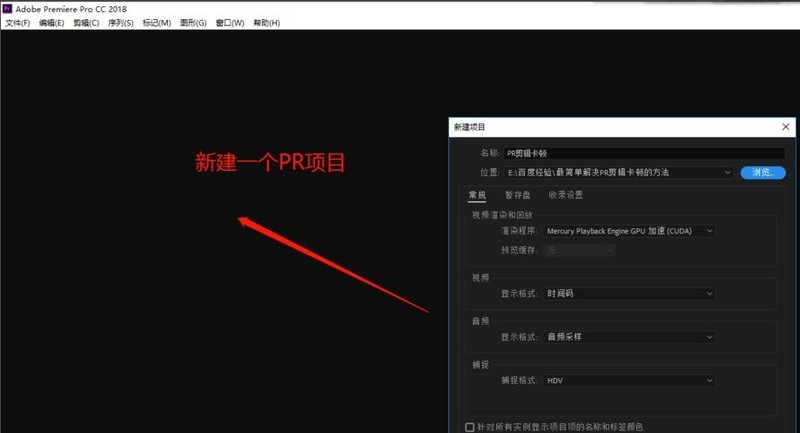Toggle the 针对所有实例显示项目项的名称和标签颜色 checkbox
800x433 pixels.
(x=470, y=426)
